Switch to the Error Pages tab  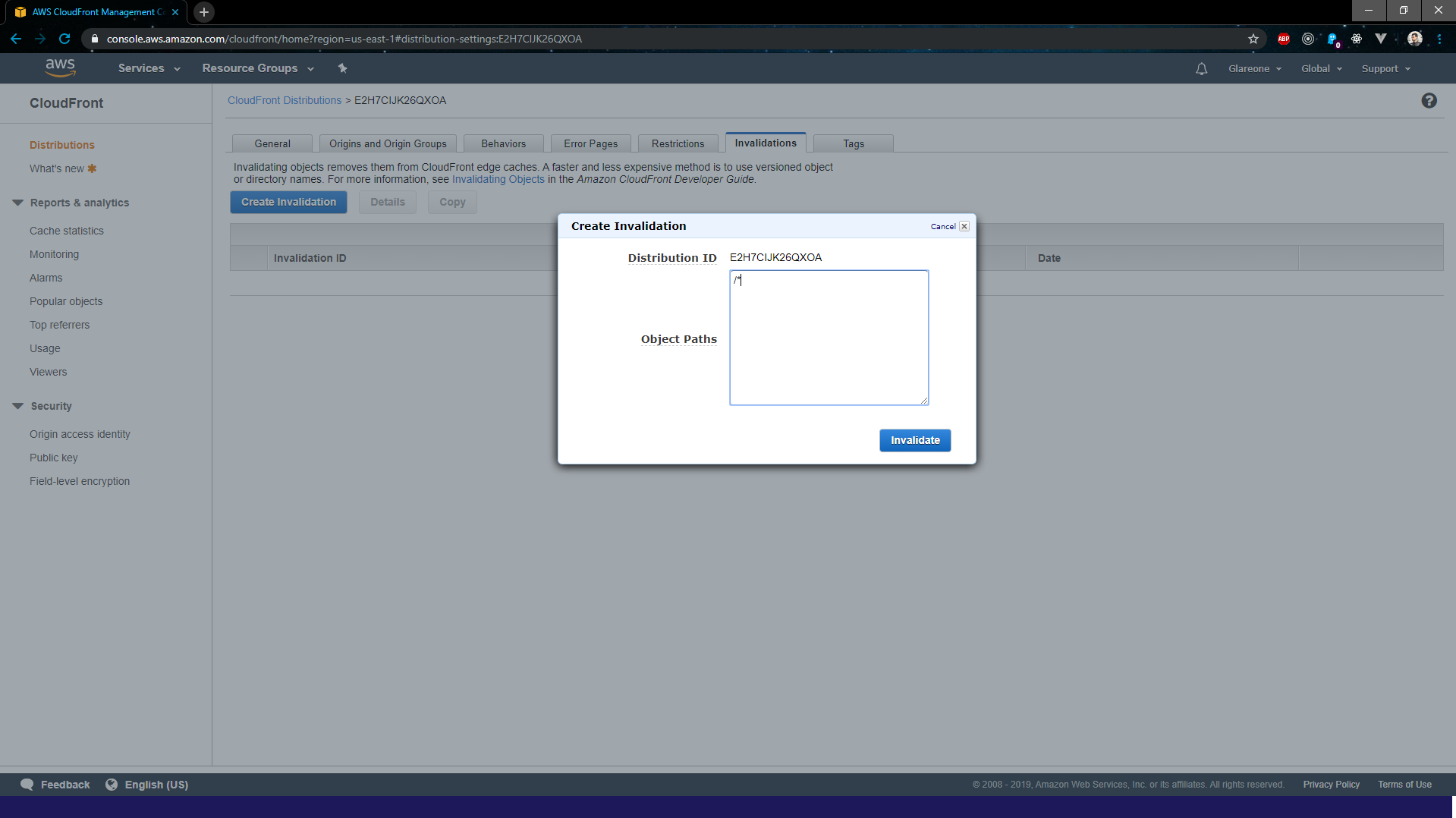590,143
